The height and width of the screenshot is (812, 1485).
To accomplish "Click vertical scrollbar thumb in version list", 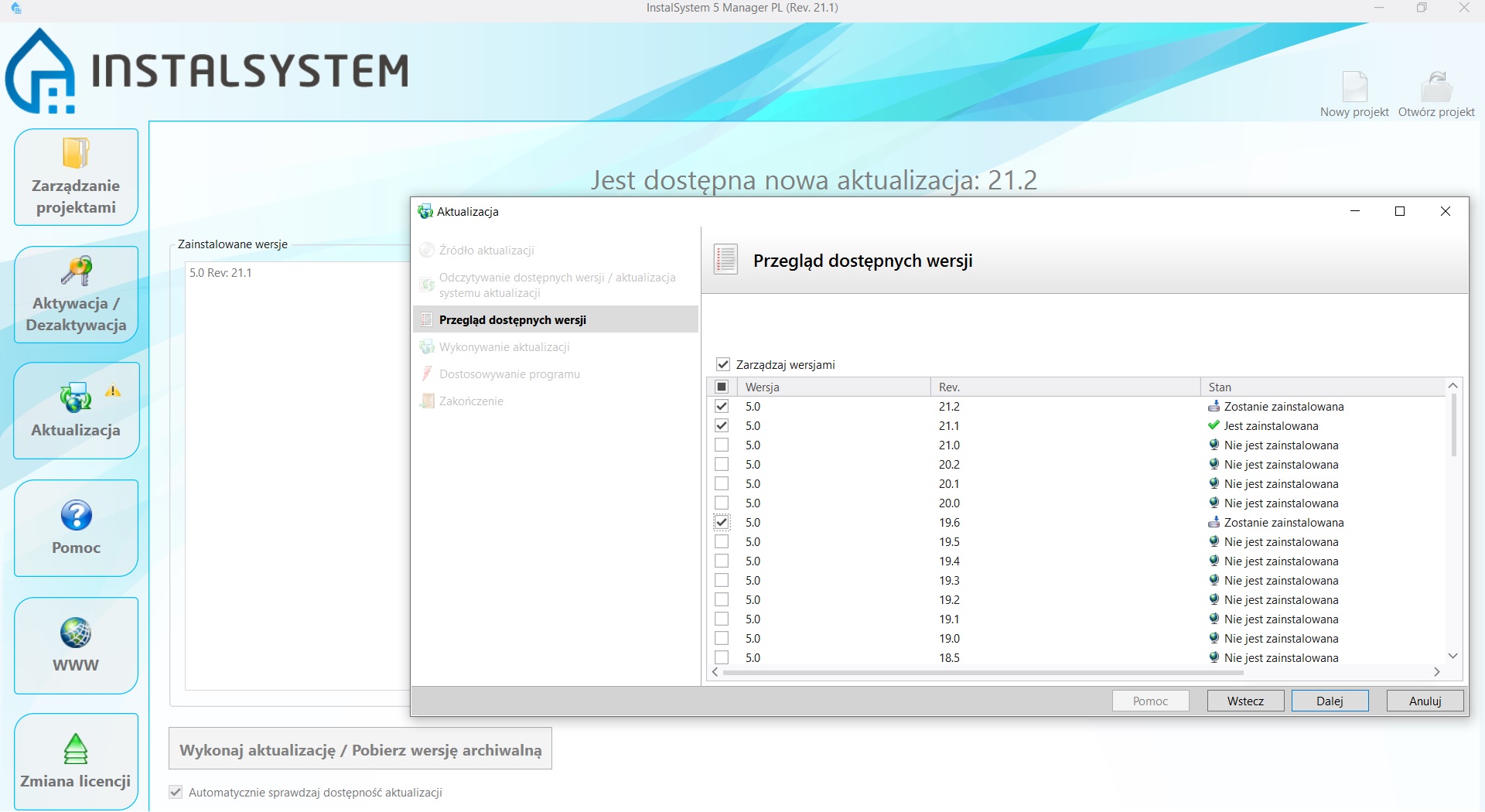I will (x=1453, y=425).
